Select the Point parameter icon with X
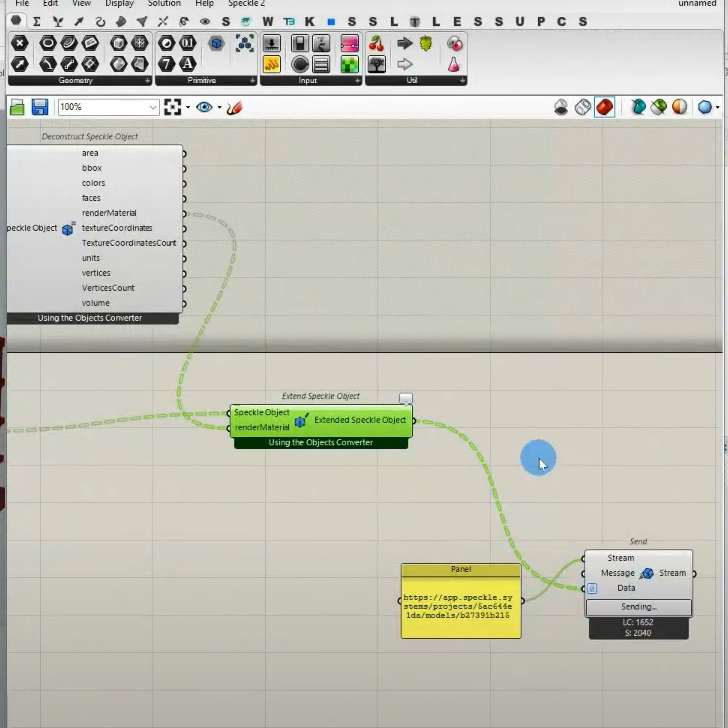Image resolution: width=728 pixels, height=728 pixels. tap(20, 44)
